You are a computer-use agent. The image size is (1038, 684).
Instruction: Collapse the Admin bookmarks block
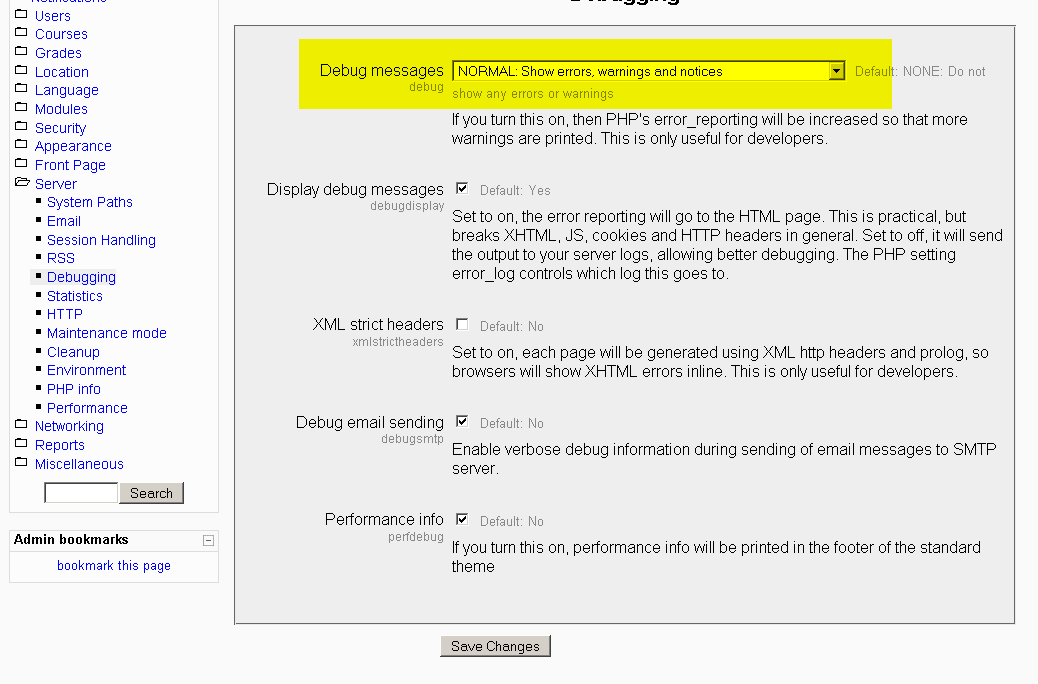click(208, 540)
